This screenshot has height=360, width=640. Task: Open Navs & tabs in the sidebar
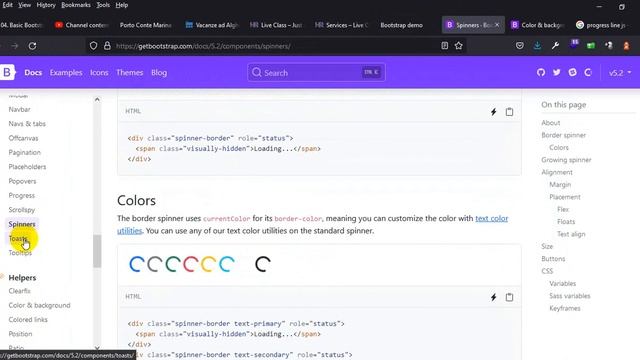[27, 124]
